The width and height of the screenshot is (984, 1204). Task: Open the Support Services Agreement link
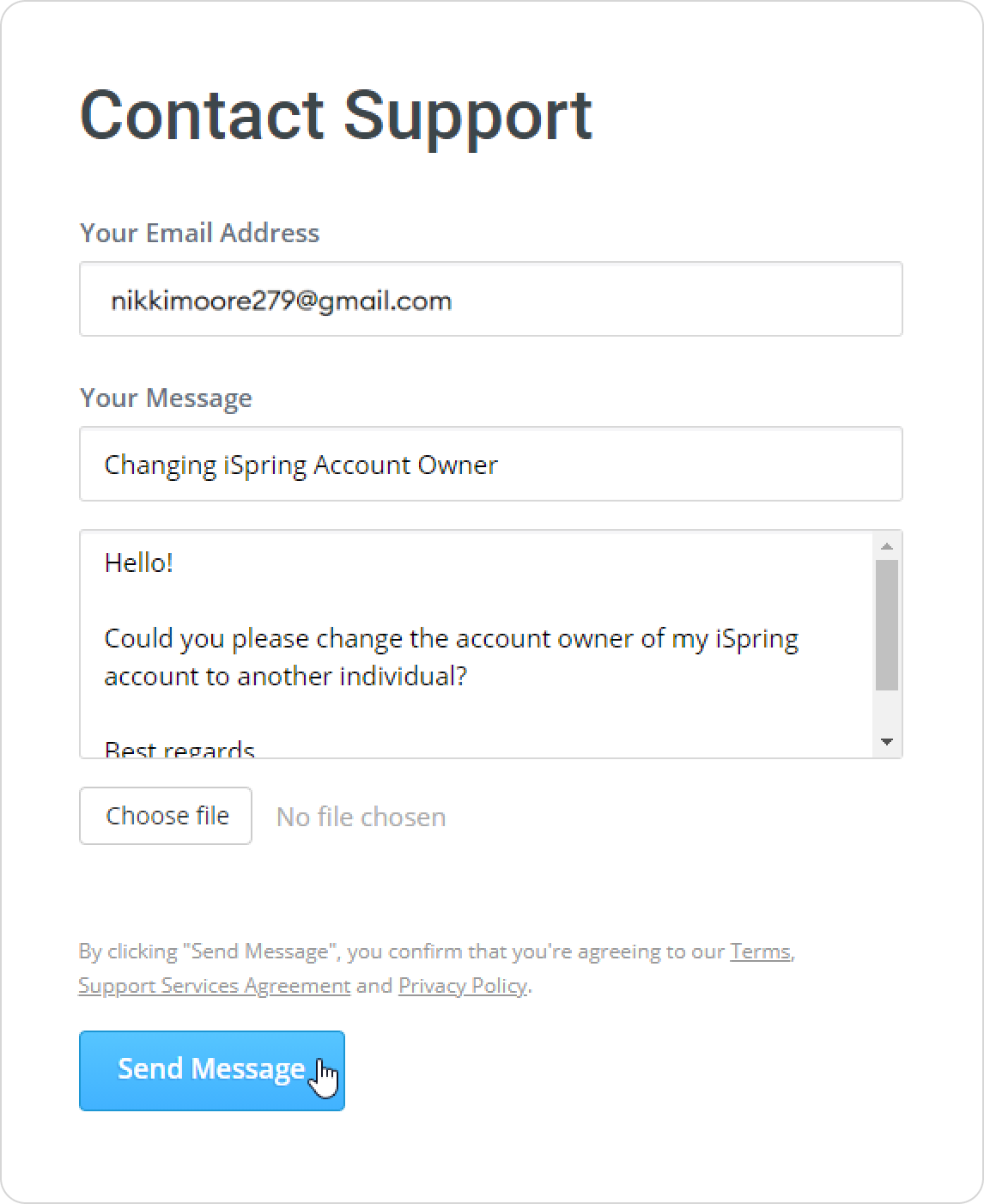coord(214,985)
